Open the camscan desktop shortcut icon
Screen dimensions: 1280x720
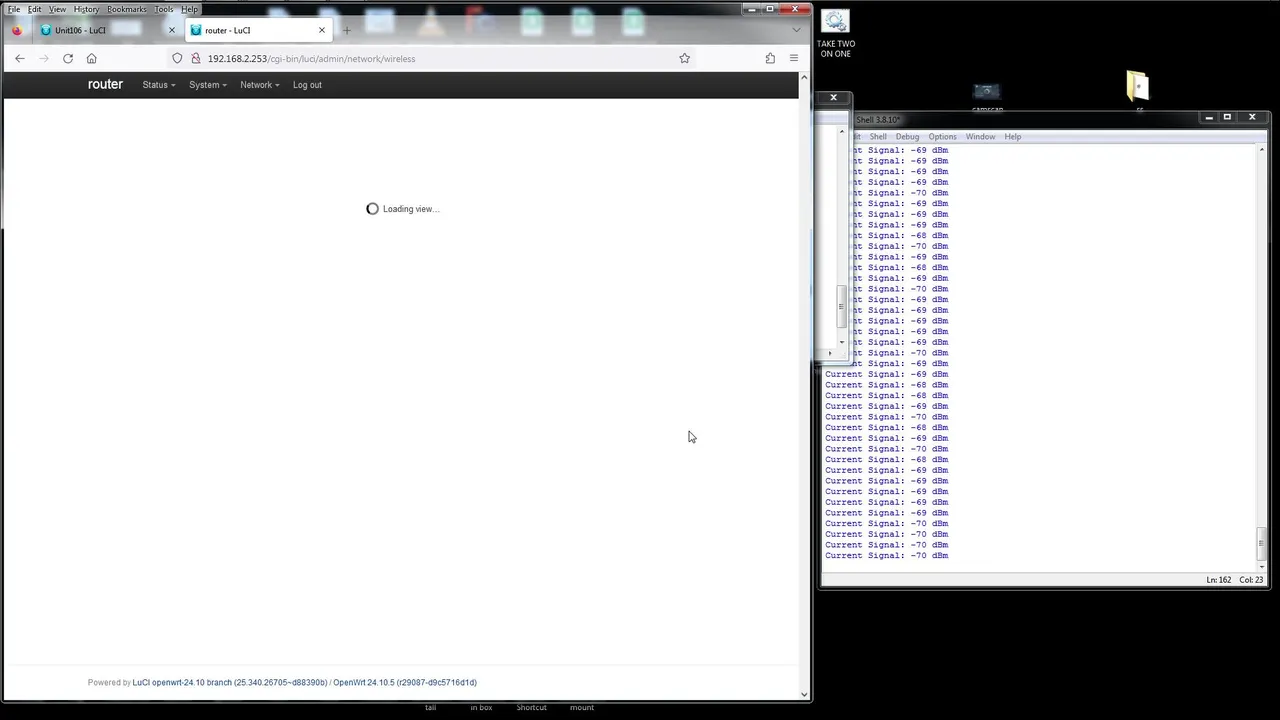tap(987, 94)
